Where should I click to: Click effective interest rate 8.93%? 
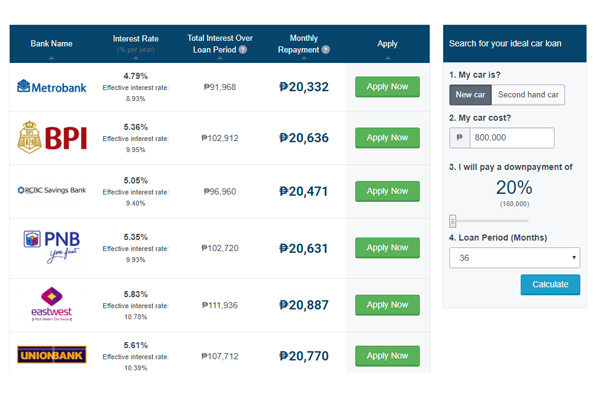point(135,99)
